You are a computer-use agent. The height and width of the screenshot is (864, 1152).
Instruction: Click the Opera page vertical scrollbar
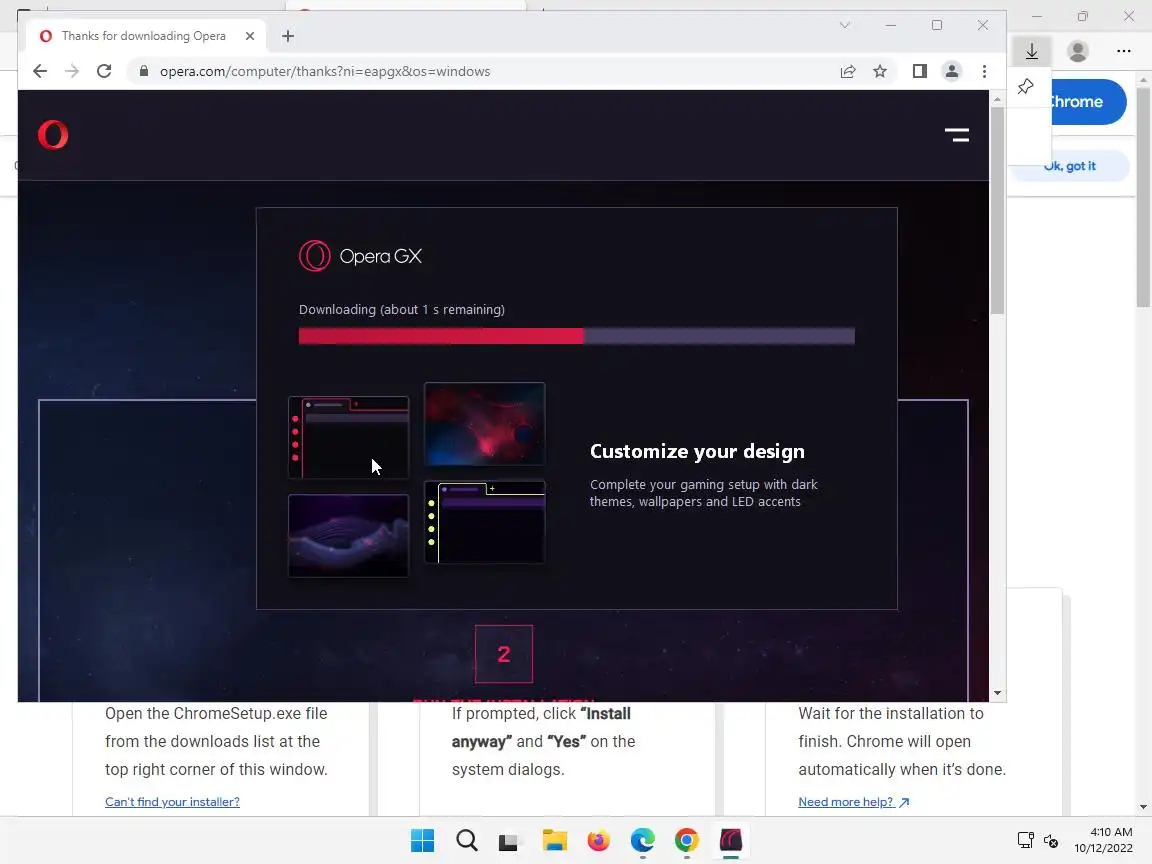point(997,211)
